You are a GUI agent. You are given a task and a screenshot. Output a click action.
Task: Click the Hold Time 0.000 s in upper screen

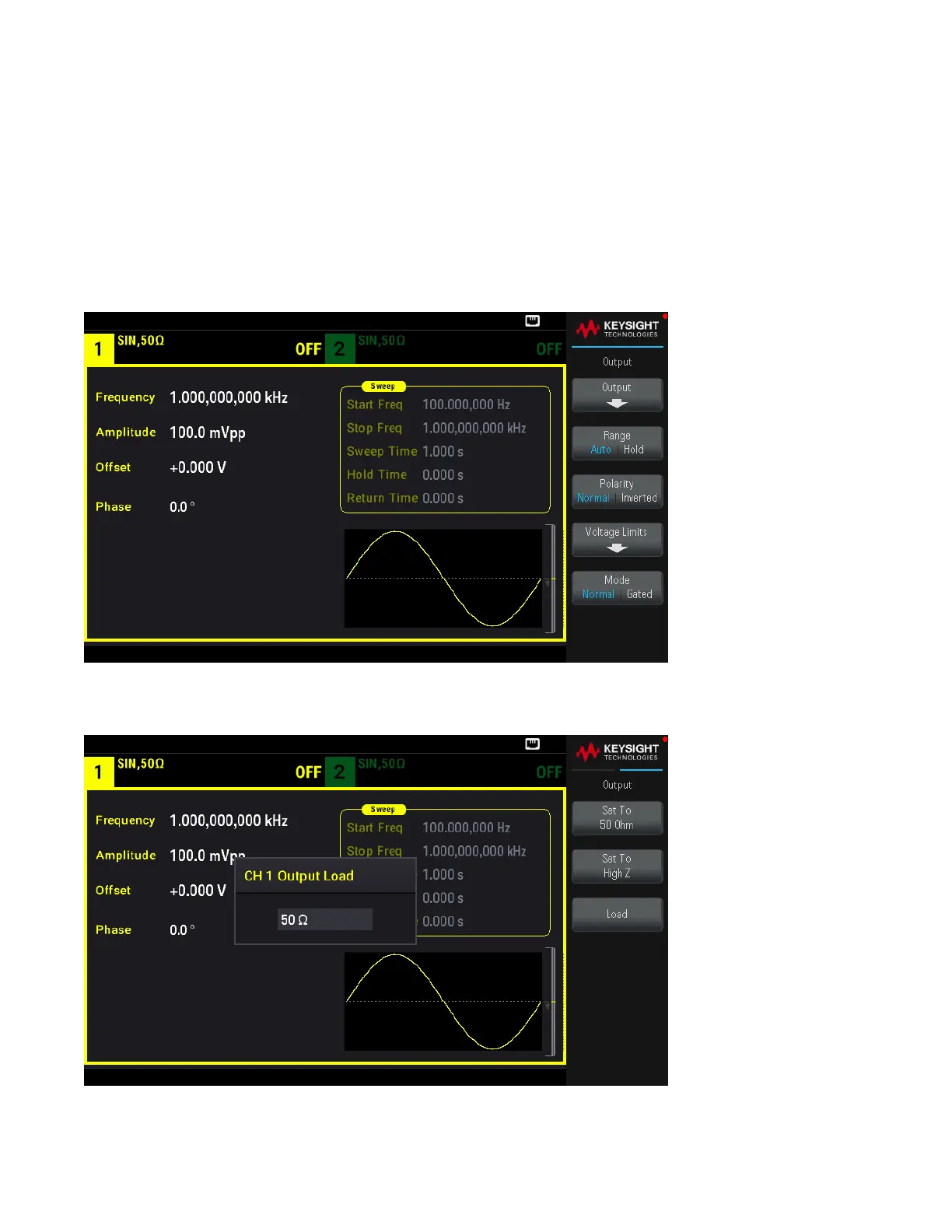(443, 474)
